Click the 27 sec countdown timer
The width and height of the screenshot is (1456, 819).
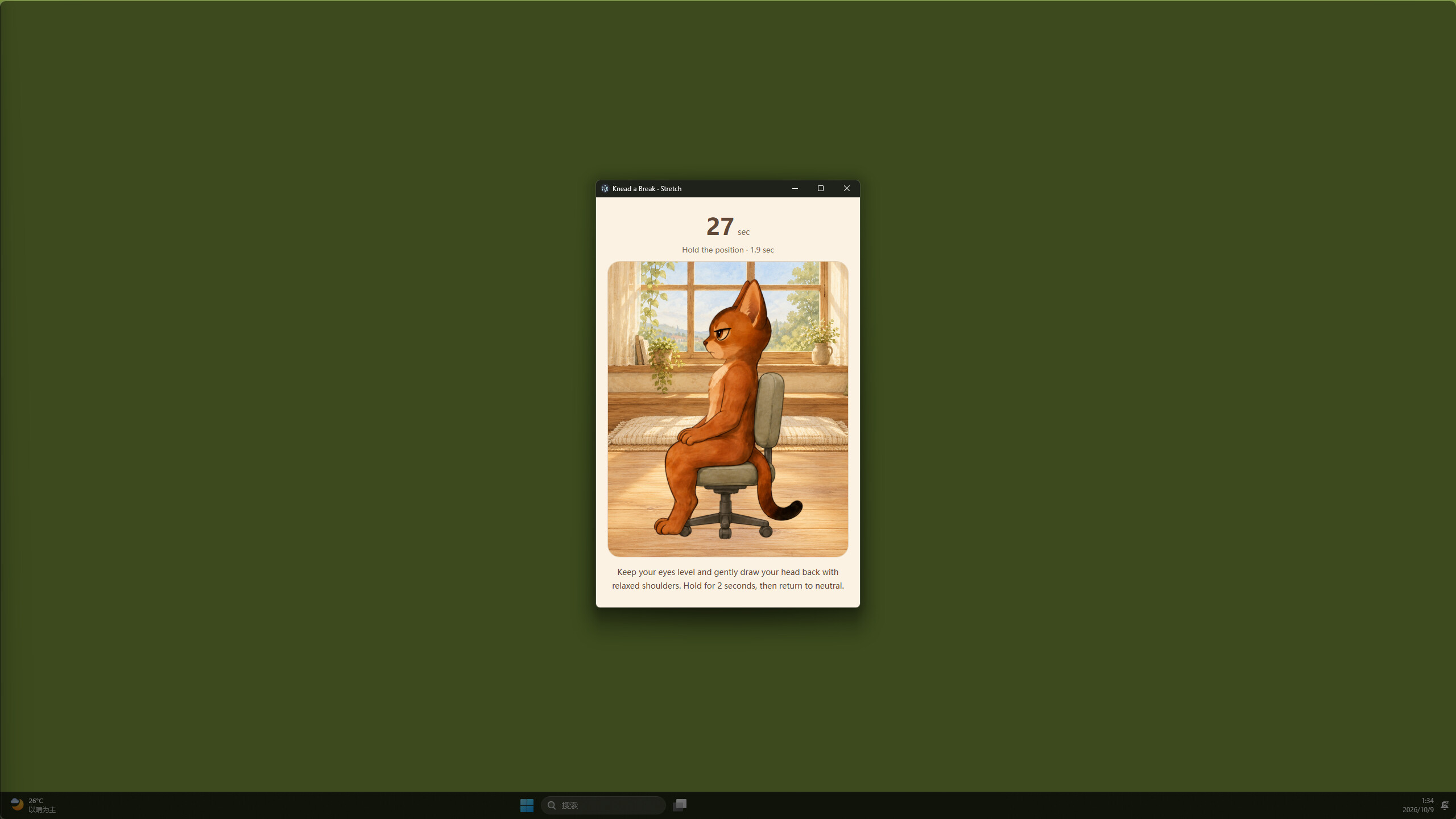pos(727,226)
